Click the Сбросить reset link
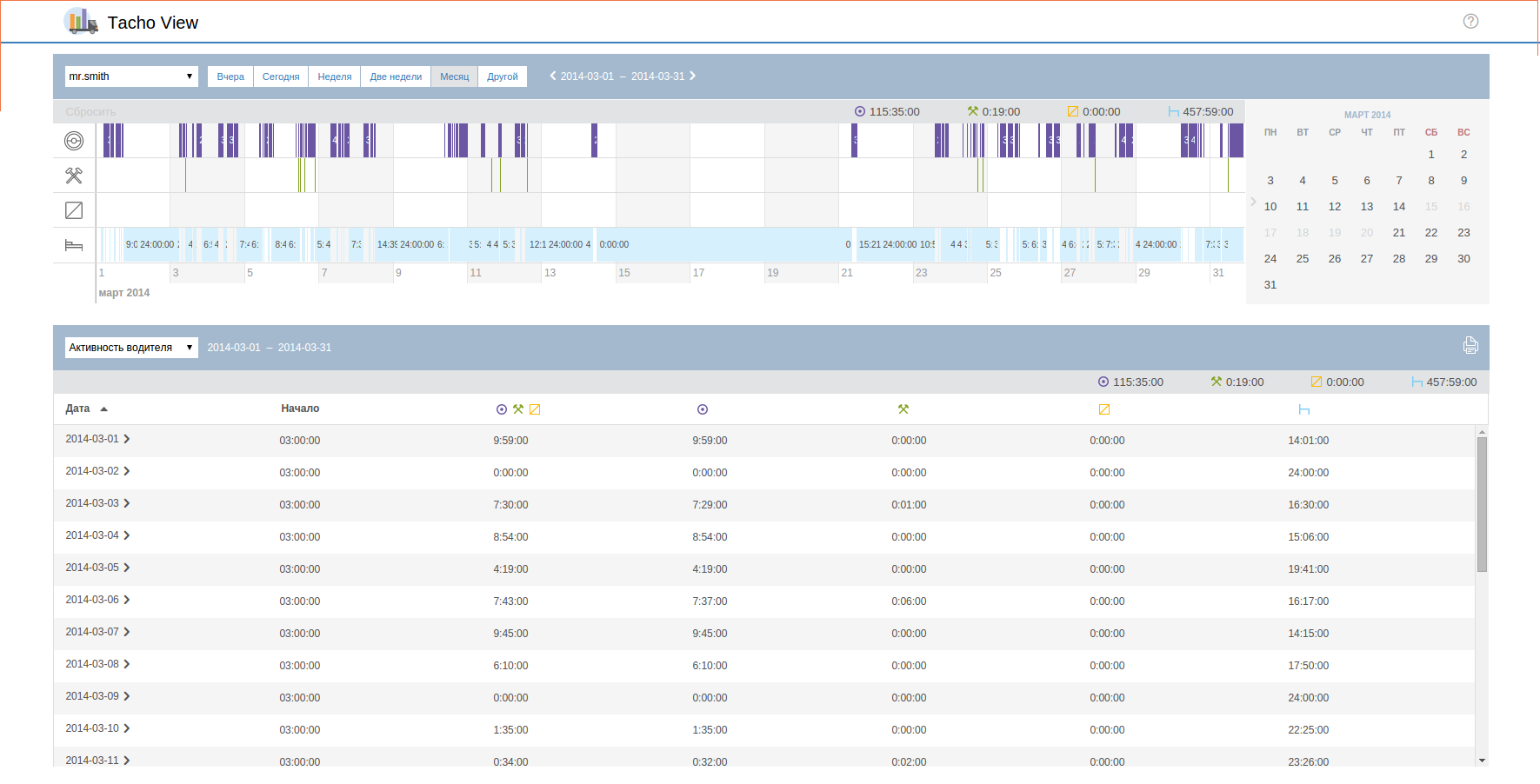 click(x=90, y=112)
